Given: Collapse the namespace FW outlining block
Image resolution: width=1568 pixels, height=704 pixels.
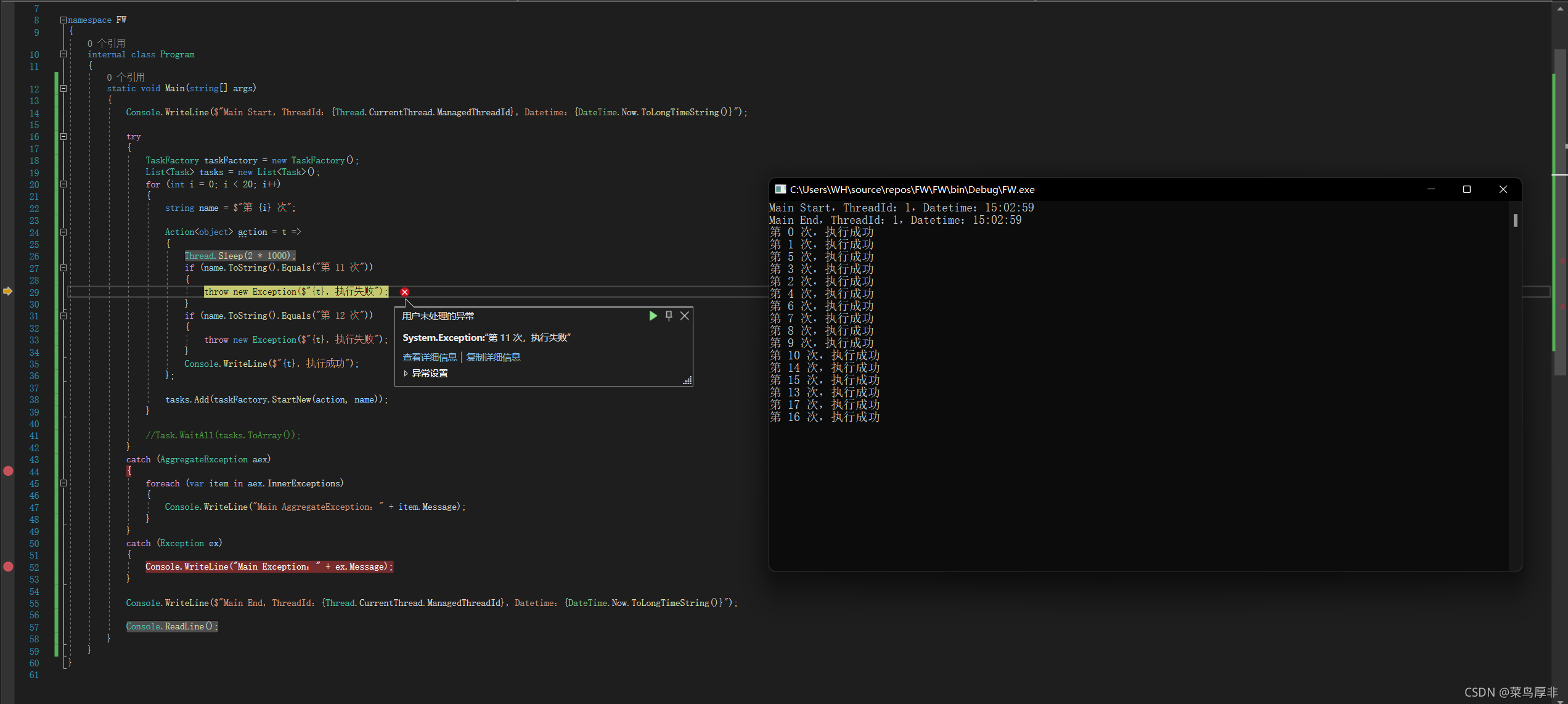Looking at the screenshot, I should [63, 20].
